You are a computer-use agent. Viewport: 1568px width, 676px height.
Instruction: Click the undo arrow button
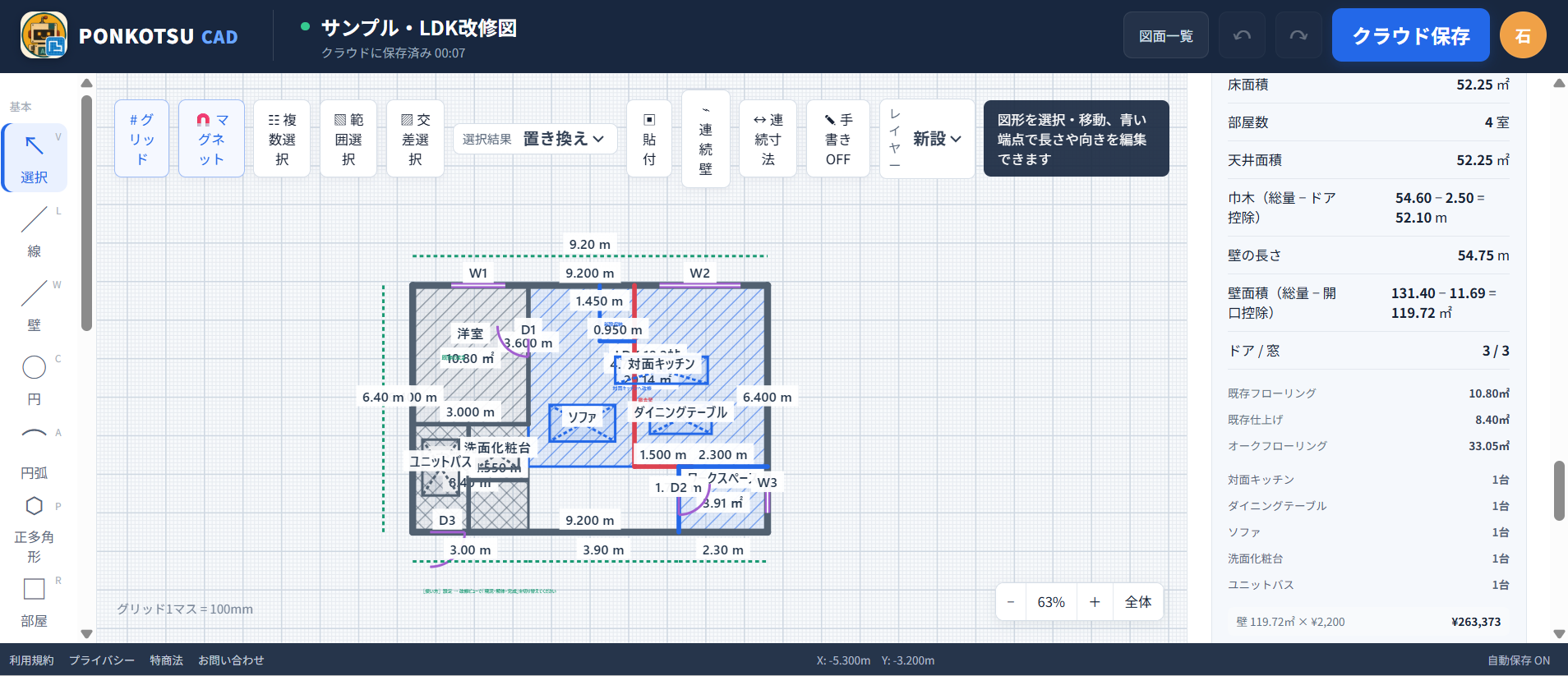(1242, 35)
